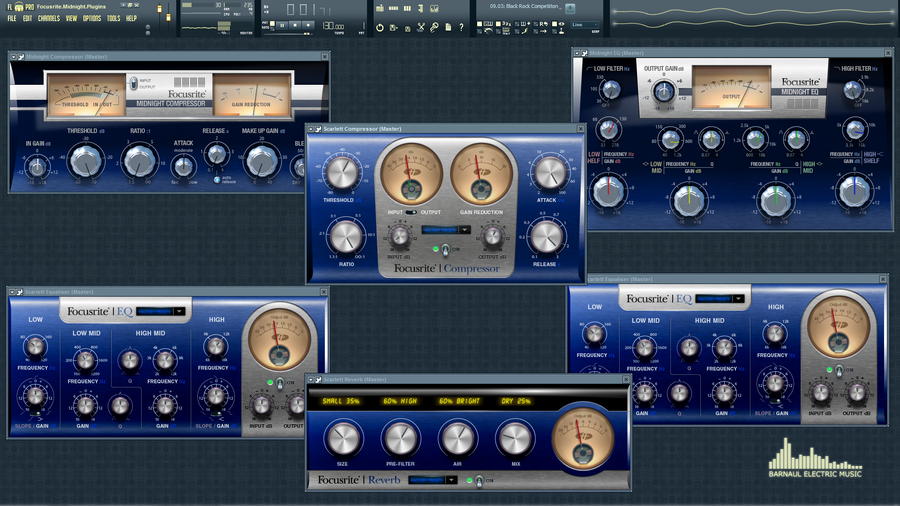Open the VIEW menu

point(71,18)
